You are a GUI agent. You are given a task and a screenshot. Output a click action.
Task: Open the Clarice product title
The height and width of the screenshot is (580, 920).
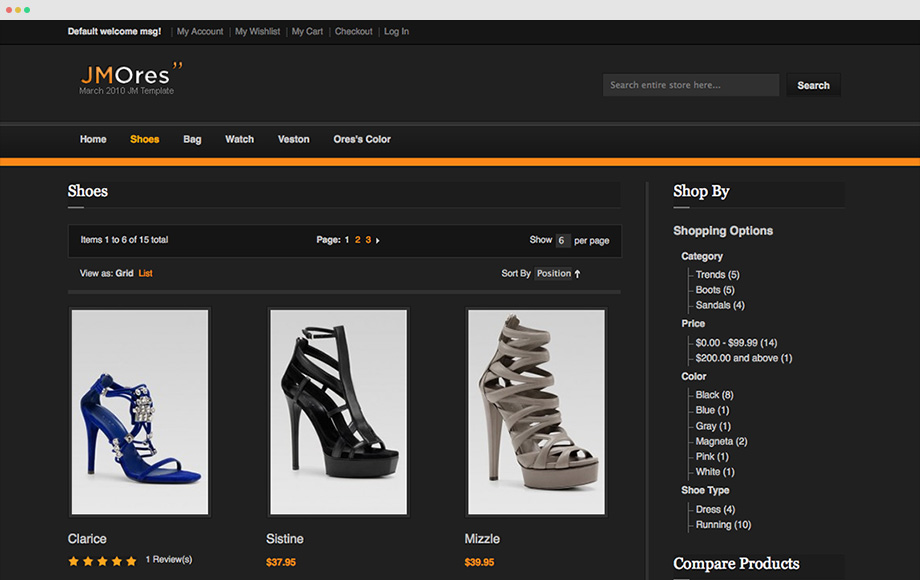click(x=87, y=539)
